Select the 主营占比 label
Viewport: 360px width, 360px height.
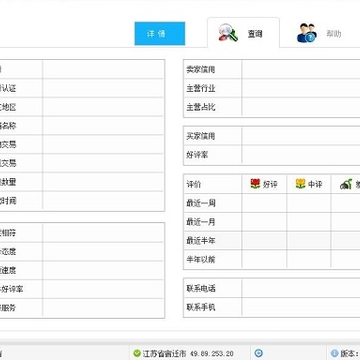point(201,107)
